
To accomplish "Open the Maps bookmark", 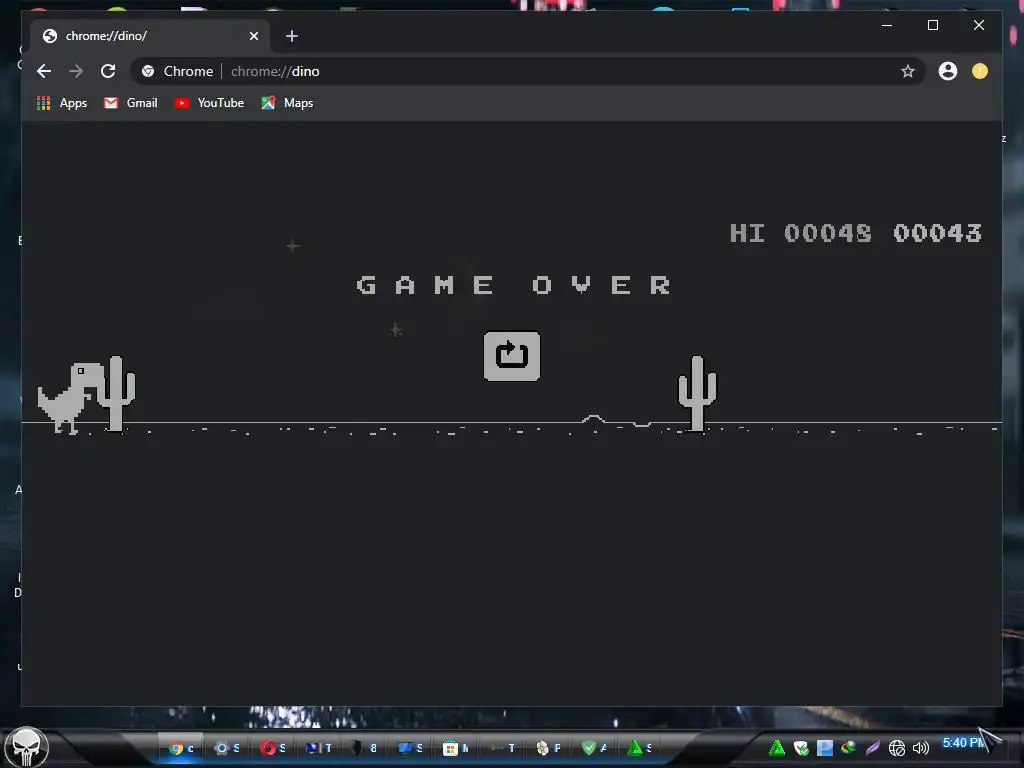I will pos(287,103).
